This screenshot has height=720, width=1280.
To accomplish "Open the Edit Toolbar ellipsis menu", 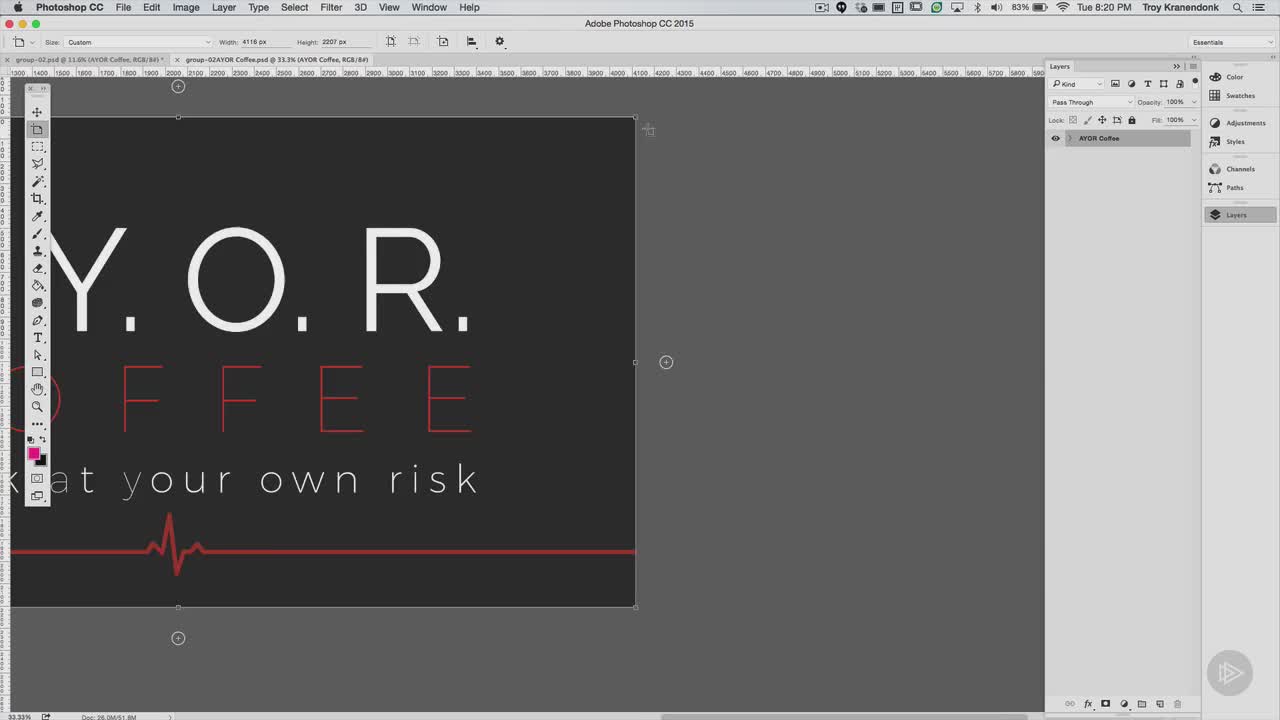I will click(37, 424).
